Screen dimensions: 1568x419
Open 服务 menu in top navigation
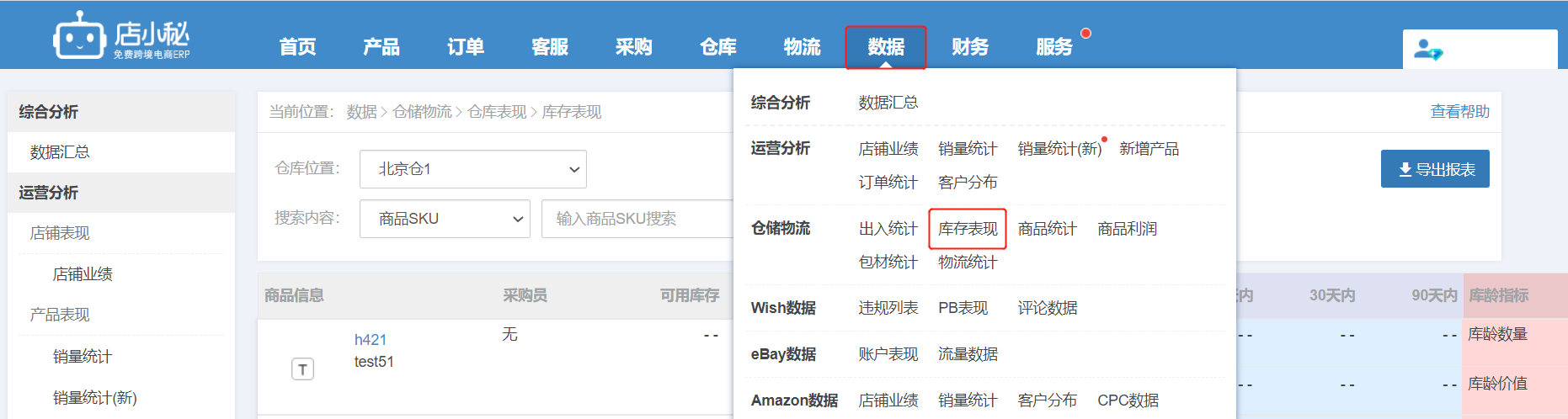pos(1054,47)
